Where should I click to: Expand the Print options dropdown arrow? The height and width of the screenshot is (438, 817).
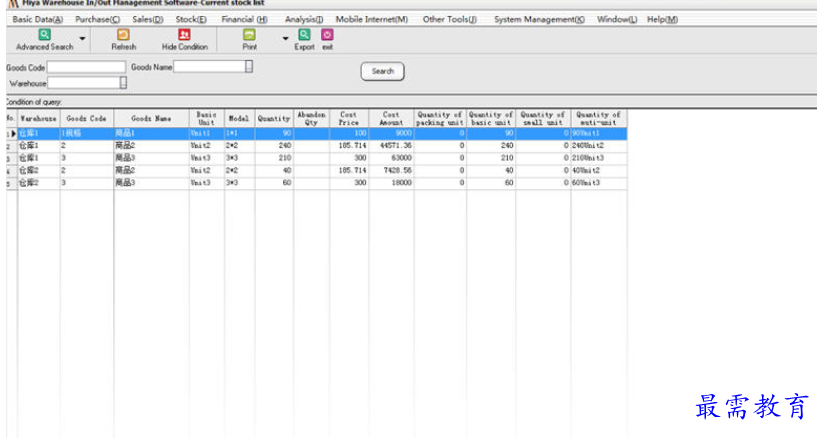[x=286, y=39]
